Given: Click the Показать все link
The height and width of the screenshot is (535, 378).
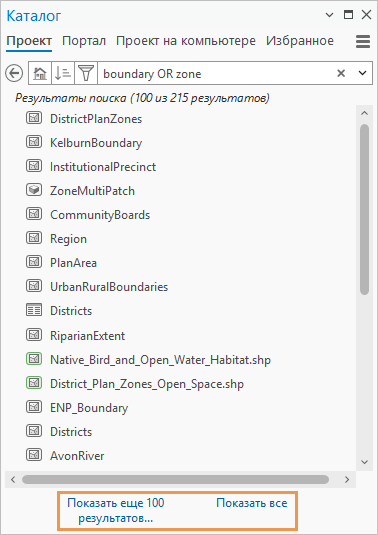Looking at the screenshot, I should click(252, 503).
